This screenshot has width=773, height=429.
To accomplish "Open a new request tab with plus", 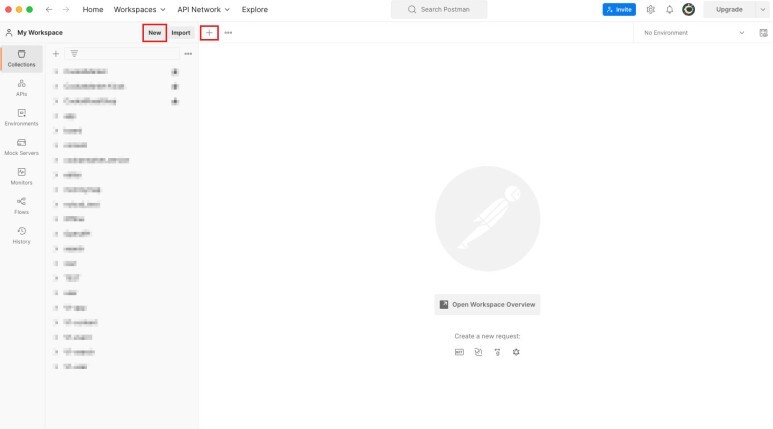I will pyautogui.click(x=209, y=33).
